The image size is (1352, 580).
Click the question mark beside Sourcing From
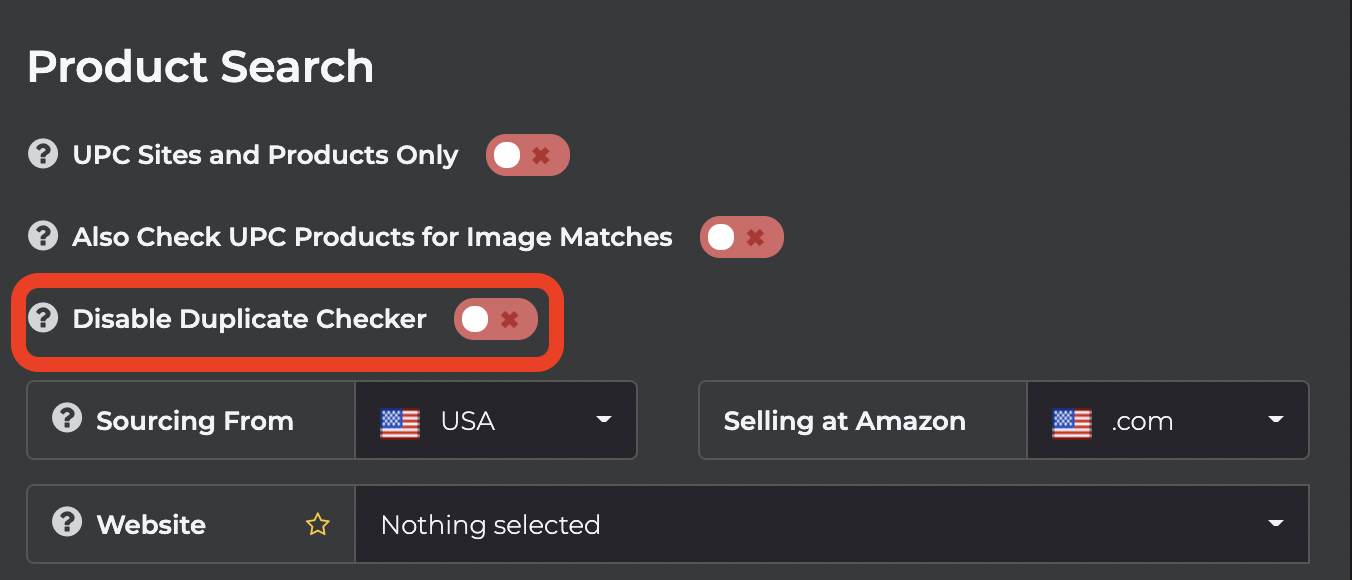[x=67, y=419]
